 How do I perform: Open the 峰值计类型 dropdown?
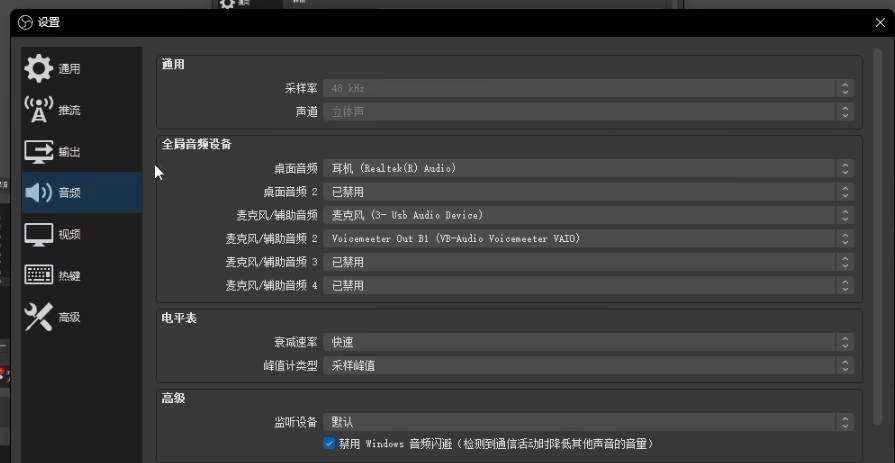[x=588, y=365]
